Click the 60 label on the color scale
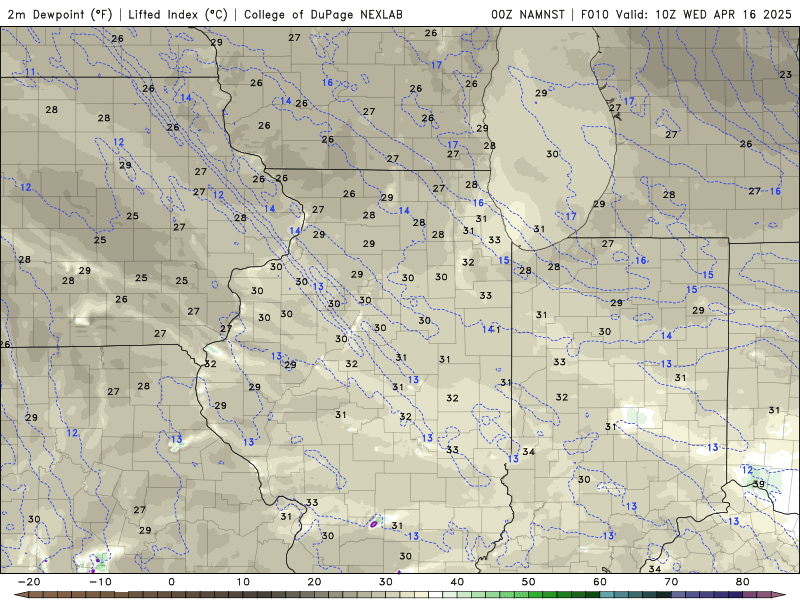The width and height of the screenshot is (800, 600). click(600, 582)
